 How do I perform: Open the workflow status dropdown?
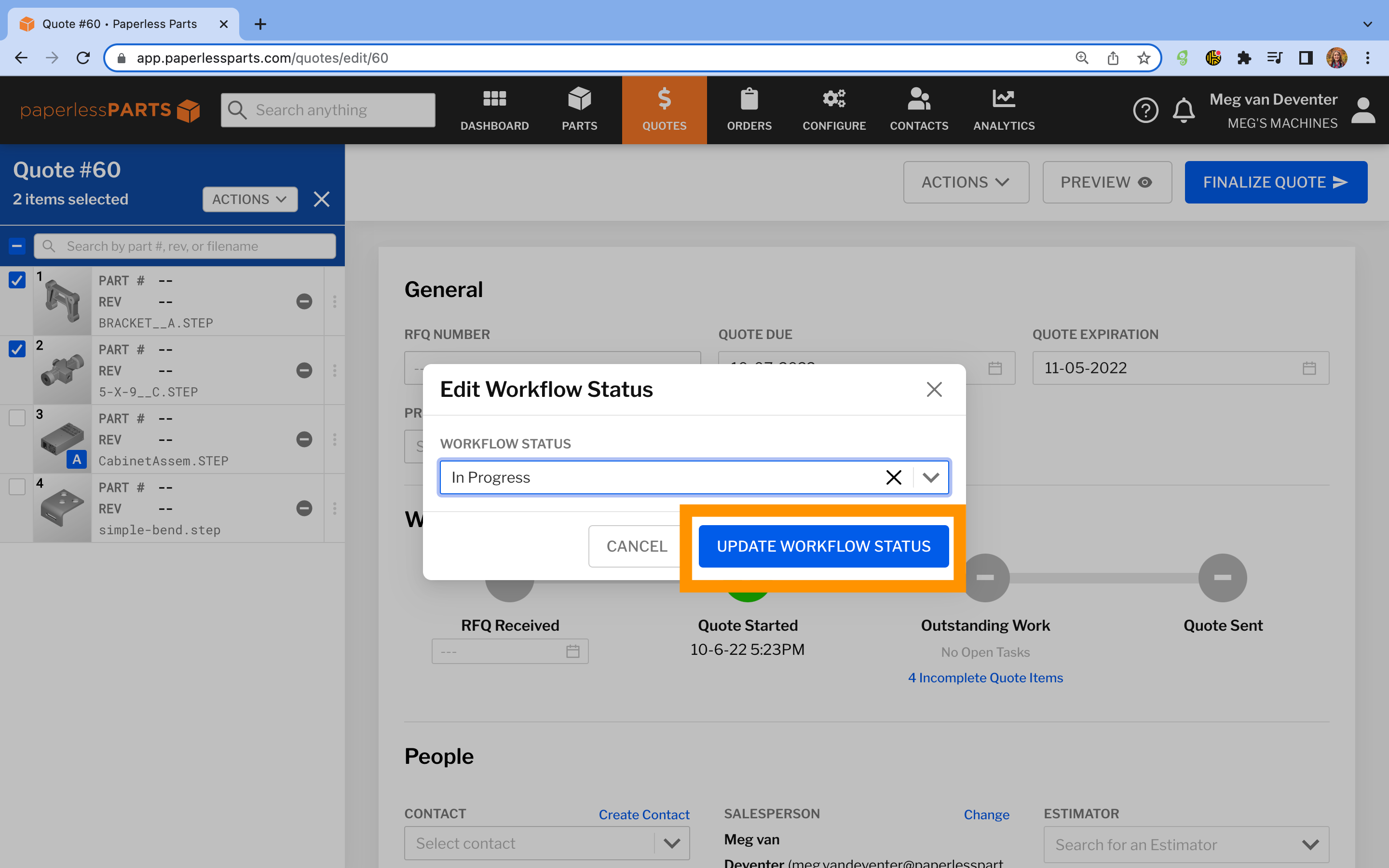(930, 477)
